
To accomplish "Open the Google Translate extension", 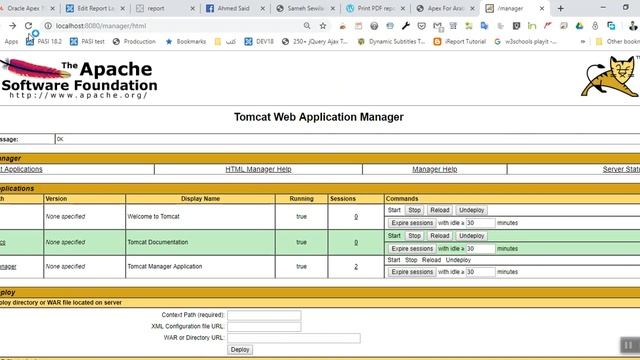I will pyautogui.click(x=484, y=26).
